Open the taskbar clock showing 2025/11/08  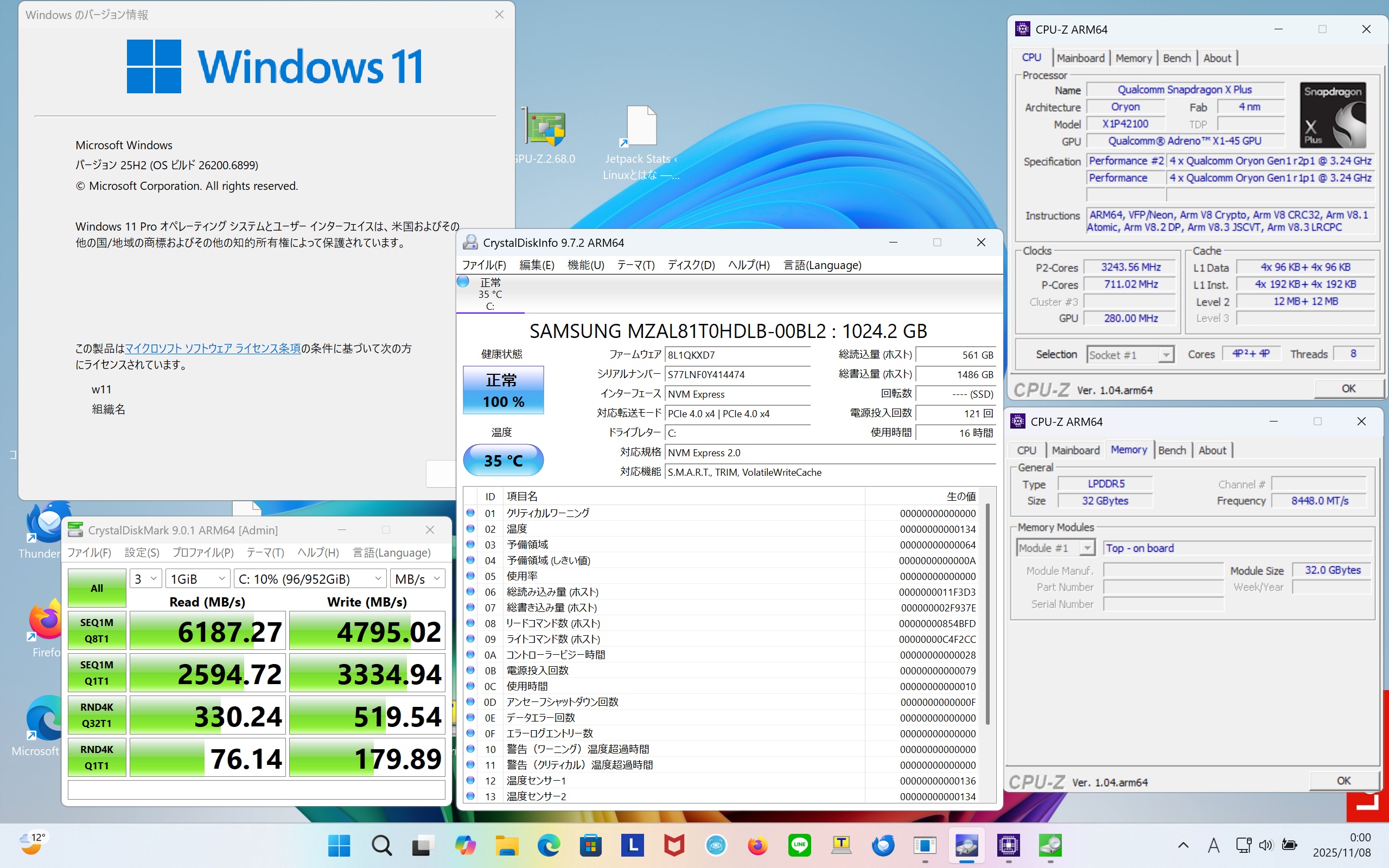(1341, 845)
